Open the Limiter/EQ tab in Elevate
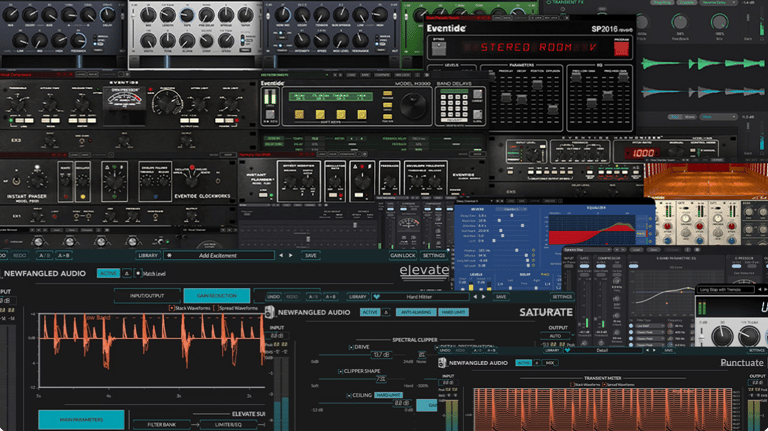Viewport: 768px width, 431px height. (228, 425)
